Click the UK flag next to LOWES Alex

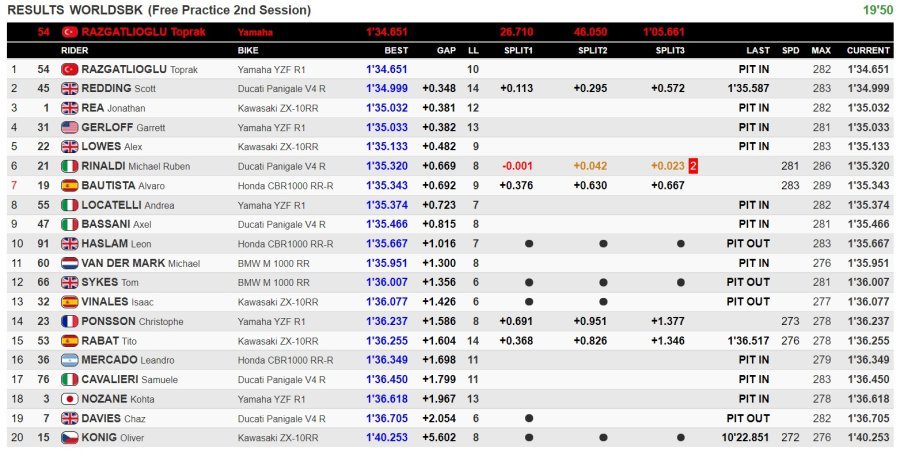pyautogui.click(x=69, y=146)
